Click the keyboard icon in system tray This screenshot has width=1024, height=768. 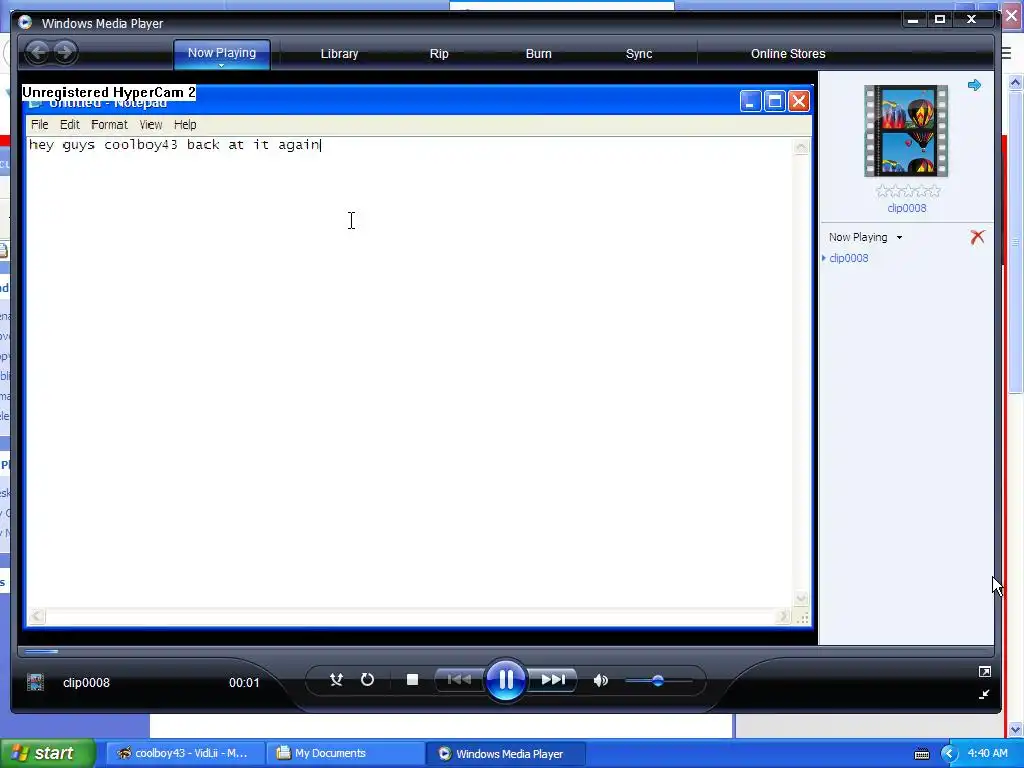921,754
